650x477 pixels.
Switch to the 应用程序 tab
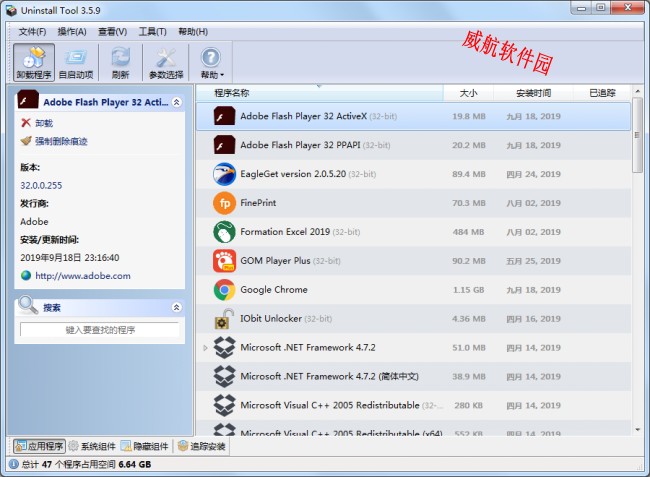click(x=39, y=446)
